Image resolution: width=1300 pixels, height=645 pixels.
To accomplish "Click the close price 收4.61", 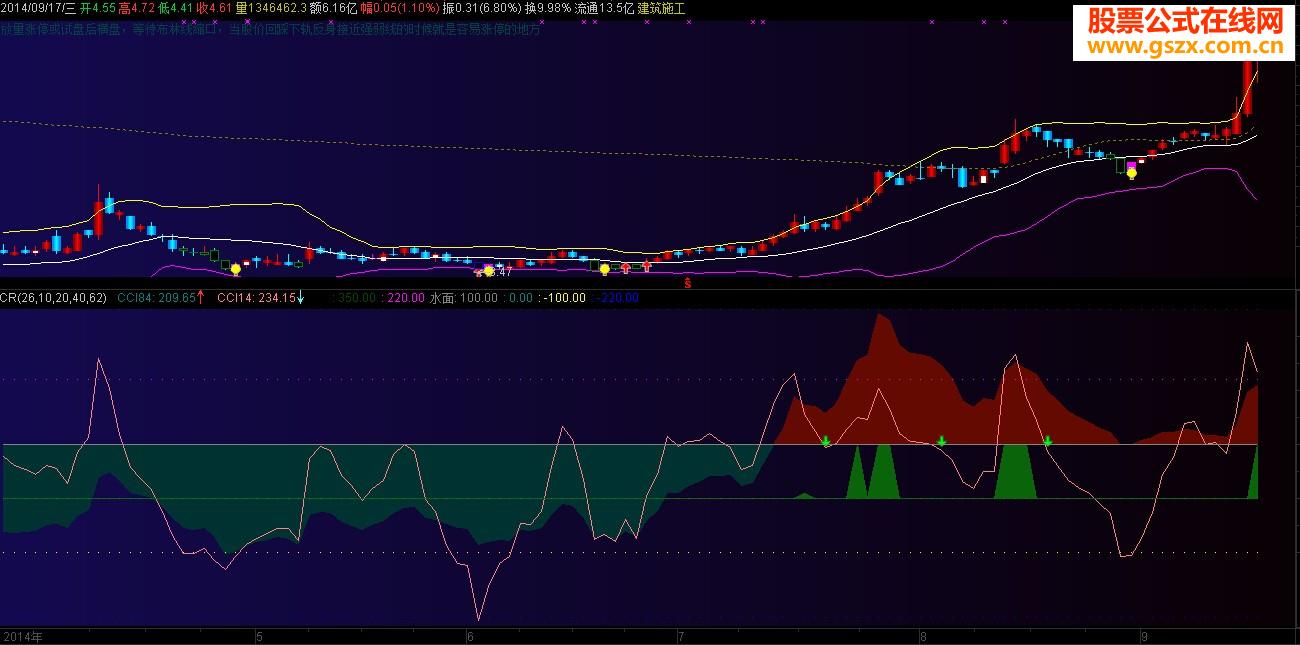I will coord(214,8).
